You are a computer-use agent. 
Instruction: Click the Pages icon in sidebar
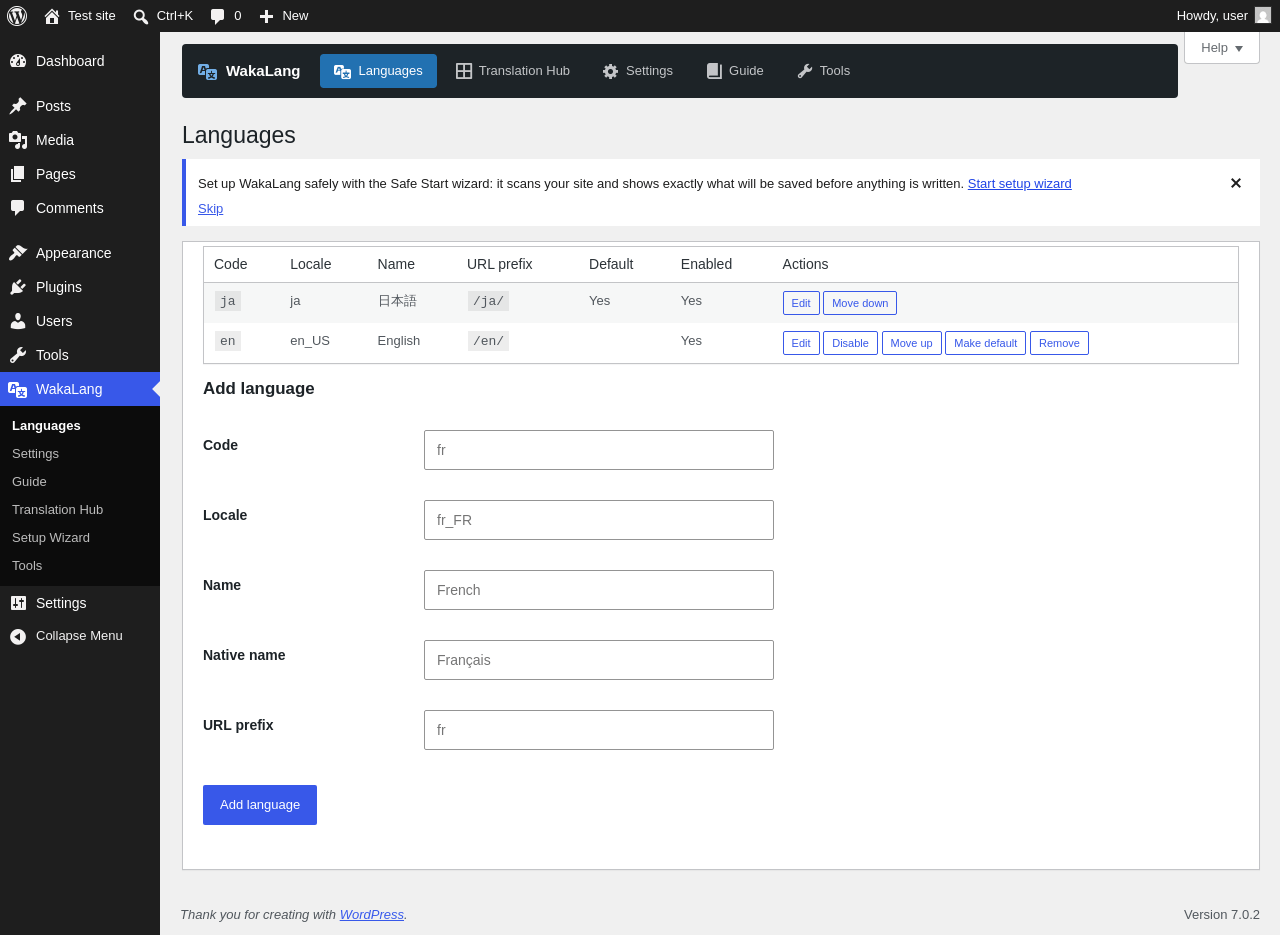click(18, 174)
